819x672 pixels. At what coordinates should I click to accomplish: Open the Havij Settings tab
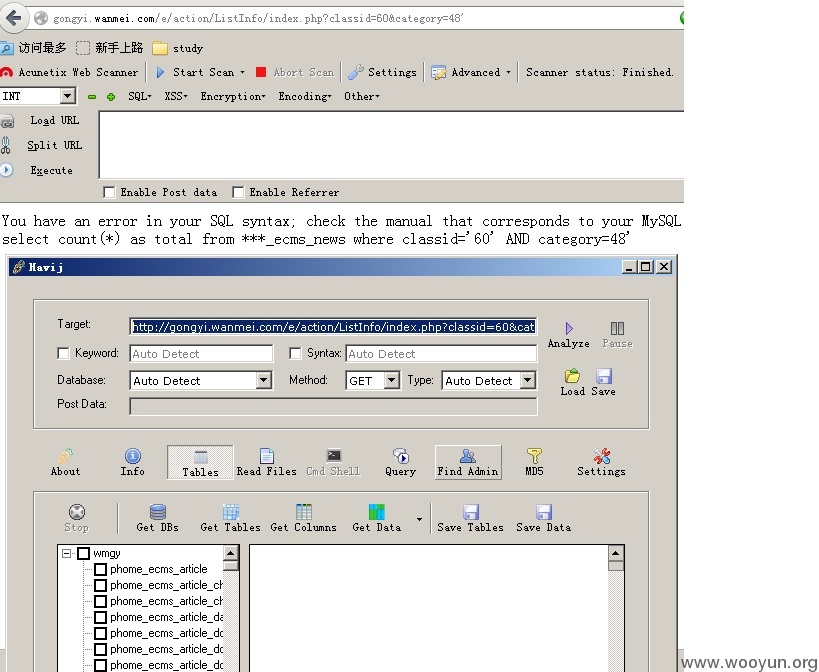(601, 463)
